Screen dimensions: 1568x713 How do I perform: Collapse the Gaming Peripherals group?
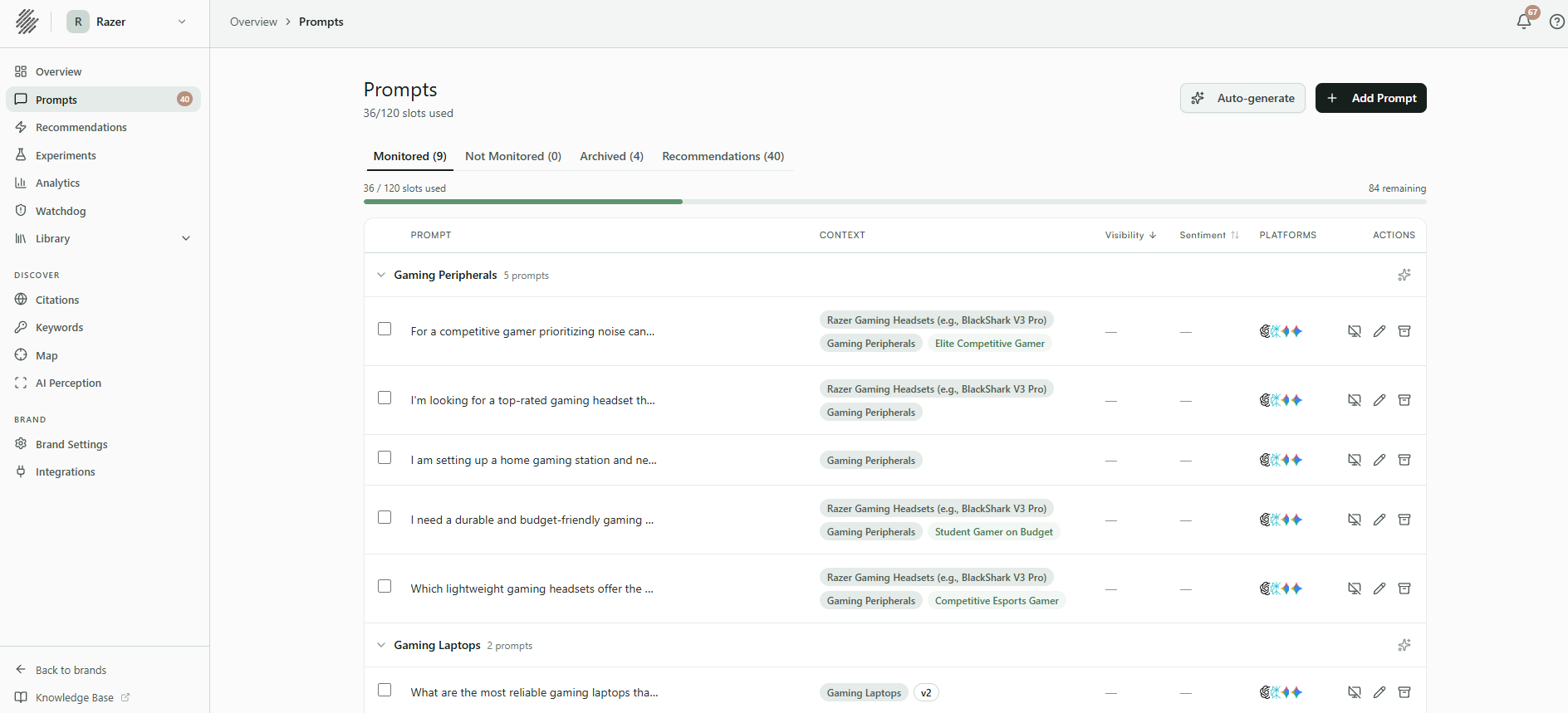(381, 275)
